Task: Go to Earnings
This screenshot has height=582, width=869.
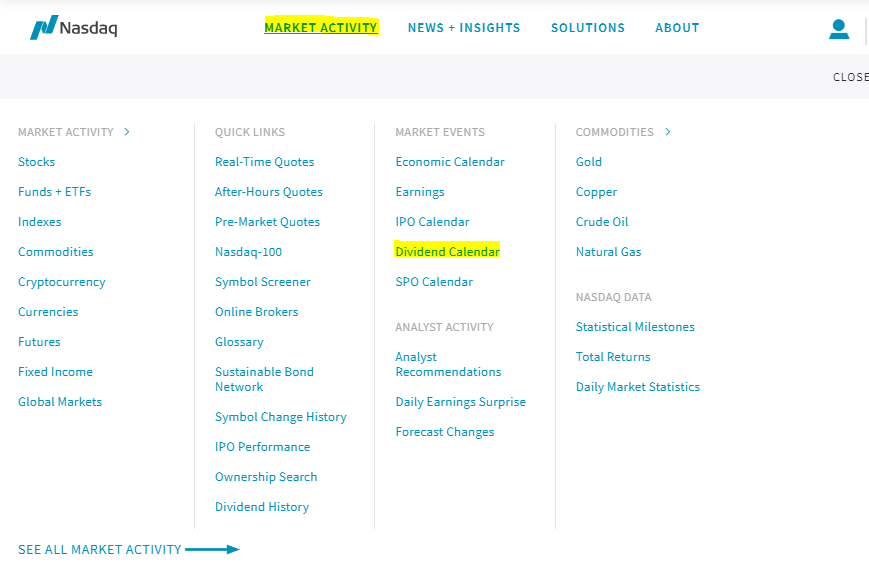Action: (420, 192)
